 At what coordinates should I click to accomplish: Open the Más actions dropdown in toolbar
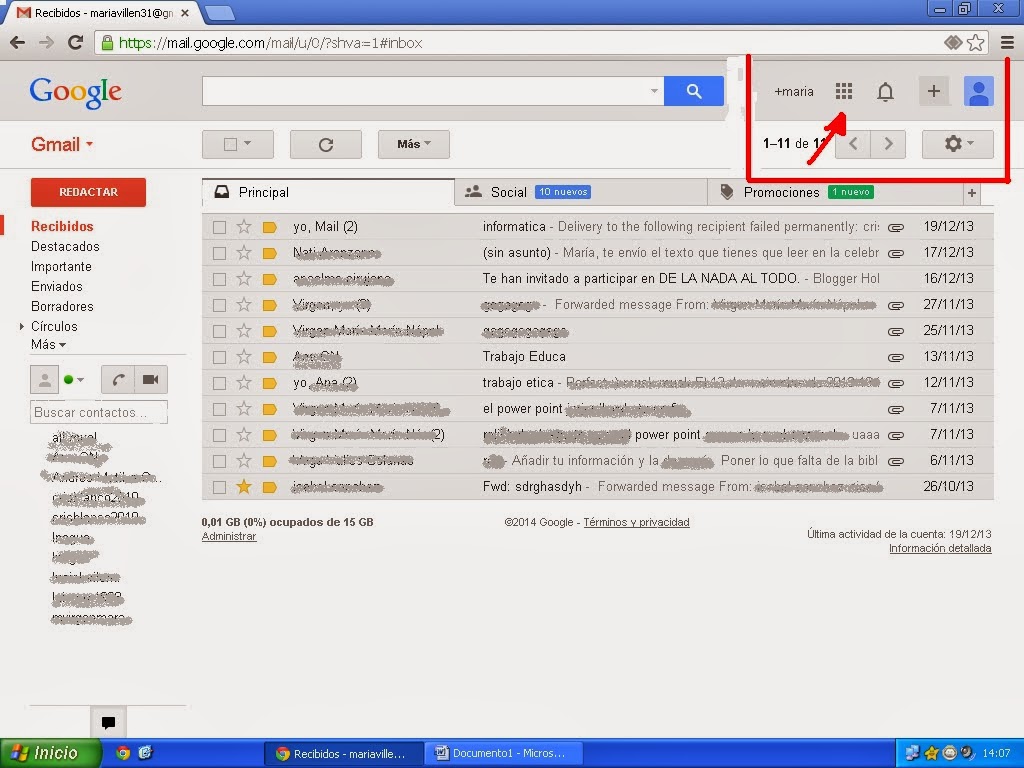click(x=413, y=144)
